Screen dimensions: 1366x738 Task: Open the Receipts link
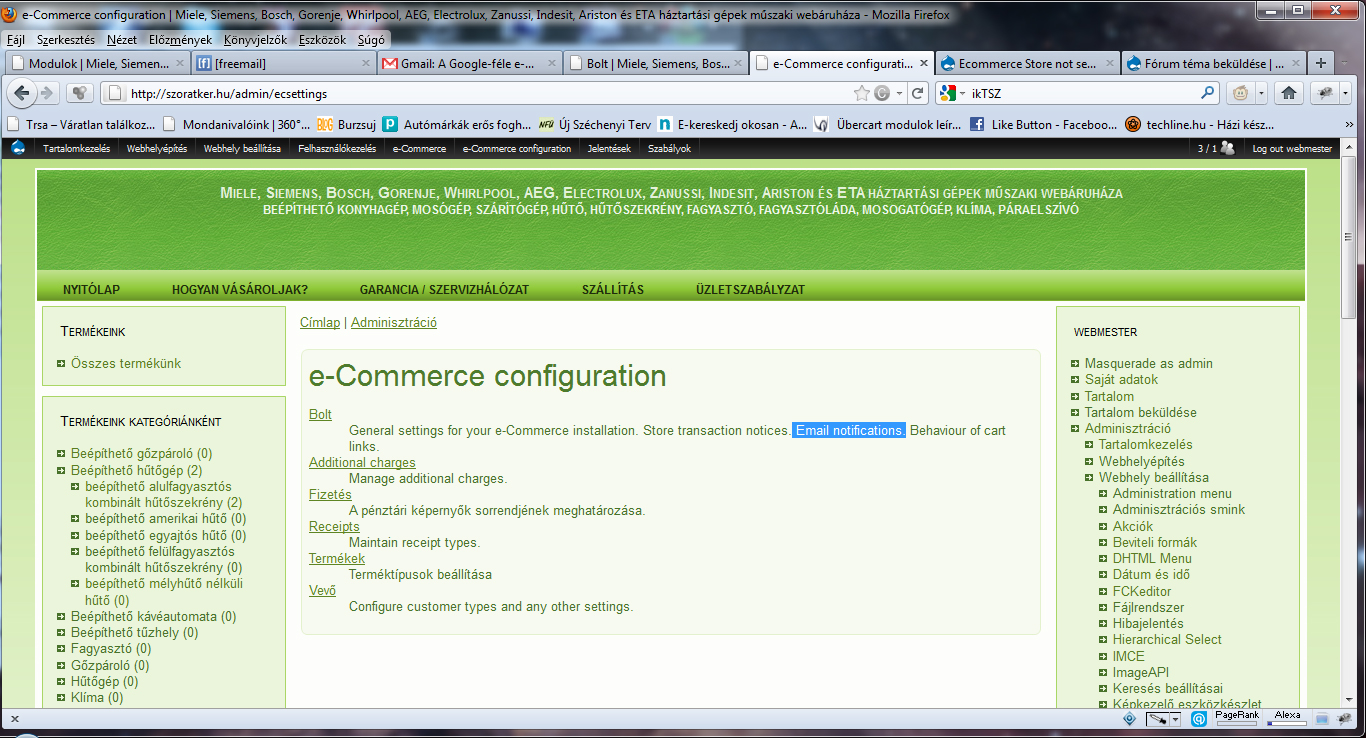coord(334,526)
